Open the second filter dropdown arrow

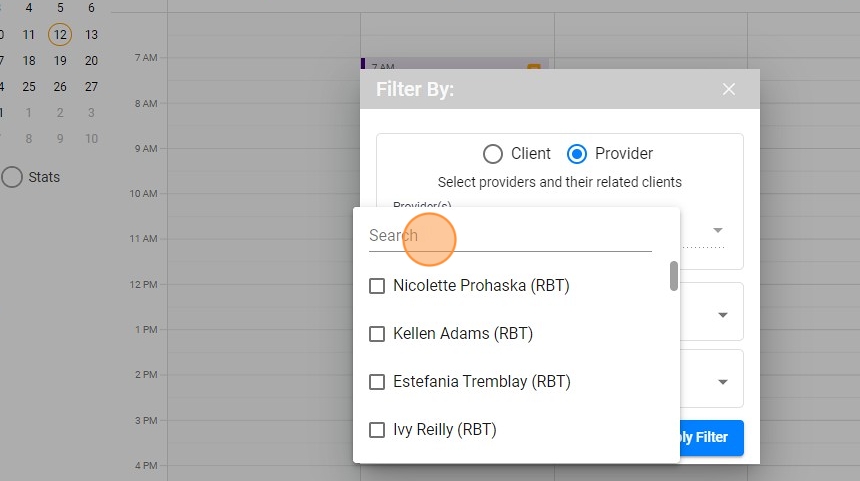tap(722, 315)
